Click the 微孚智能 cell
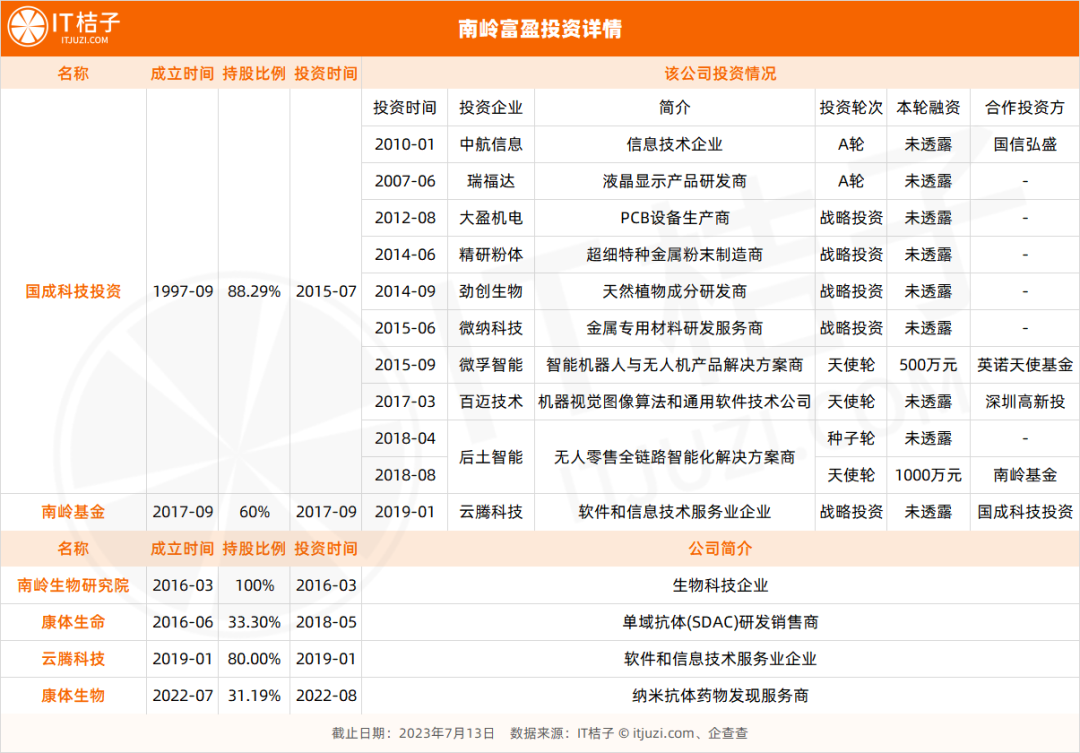This screenshot has height=753, width=1080. [x=491, y=365]
